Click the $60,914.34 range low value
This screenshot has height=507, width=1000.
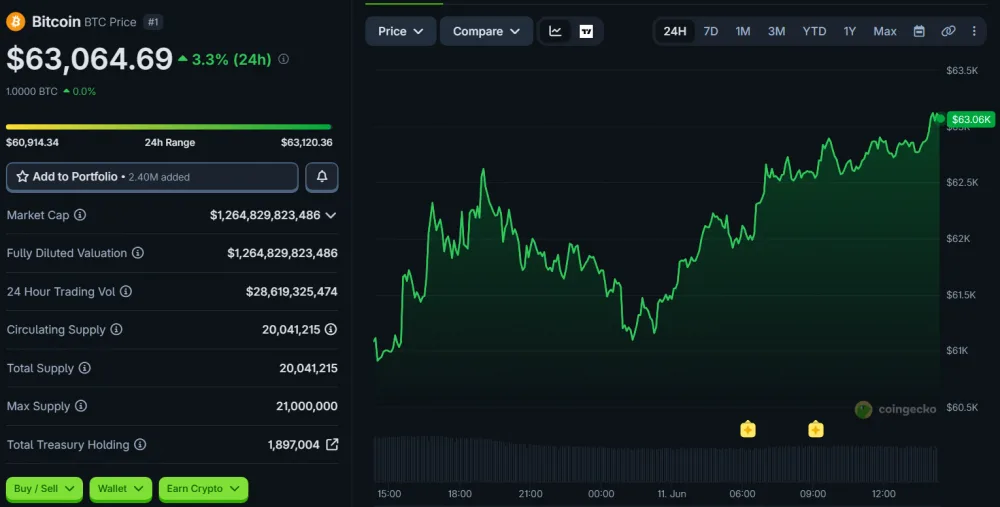[x=33, y=142]
